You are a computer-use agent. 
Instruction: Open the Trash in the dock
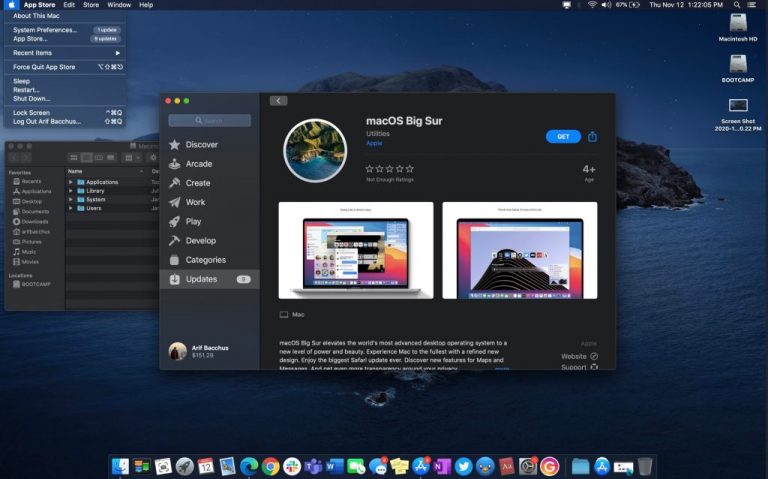[x=645, y=466]
